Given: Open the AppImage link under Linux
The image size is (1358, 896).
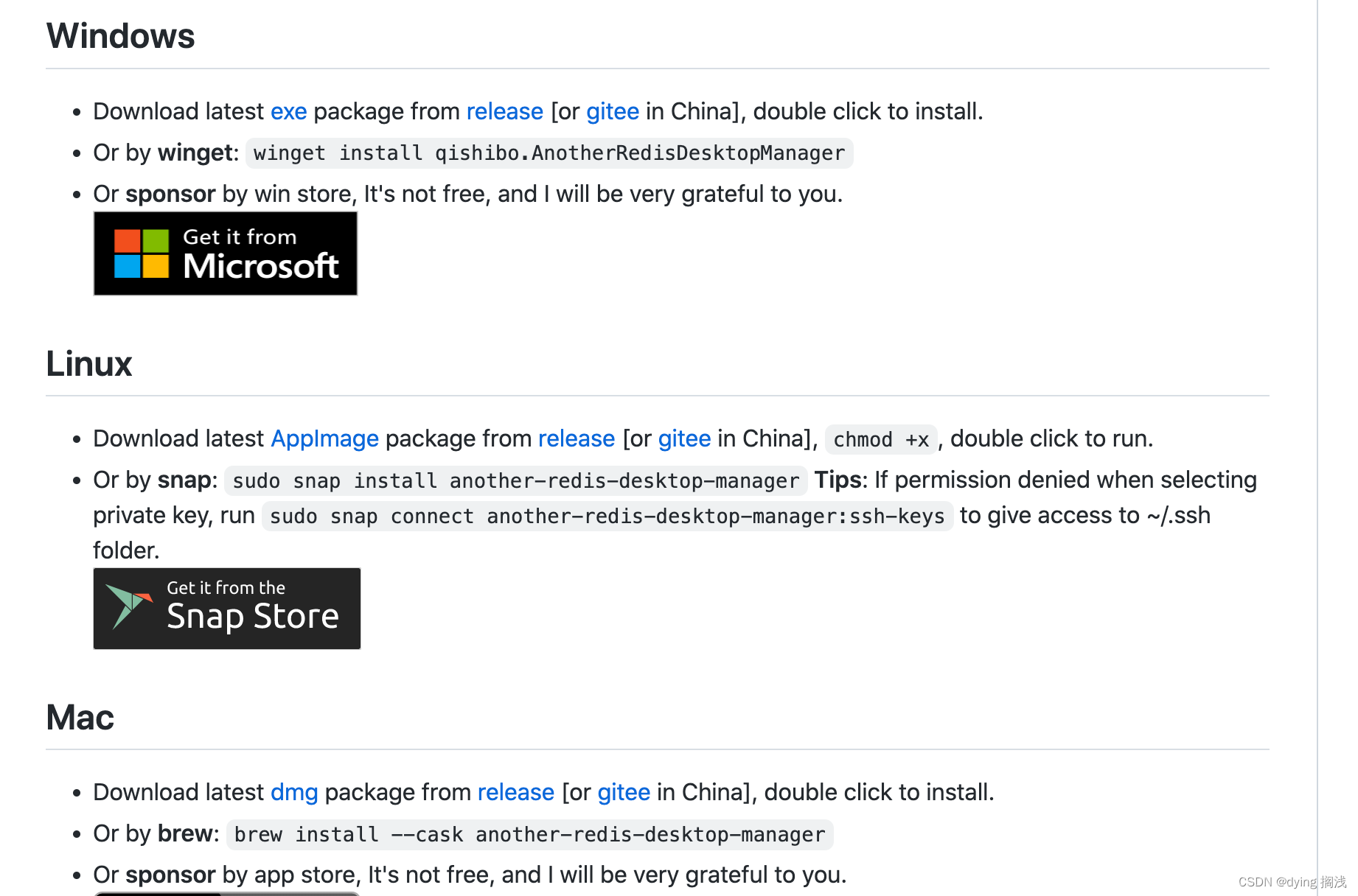Looking at the screenshot, I should coord(324,439).
